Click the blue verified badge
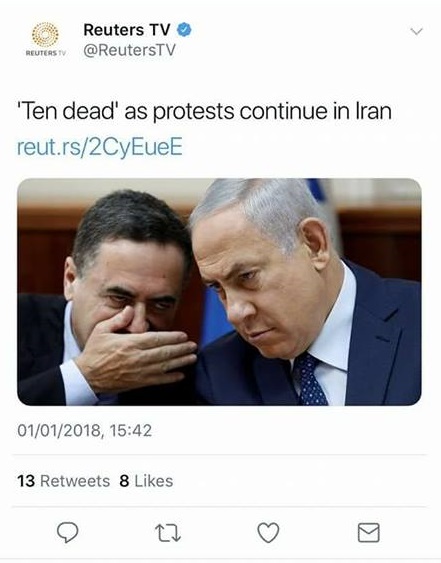441x563 pixels. (184, 30)
